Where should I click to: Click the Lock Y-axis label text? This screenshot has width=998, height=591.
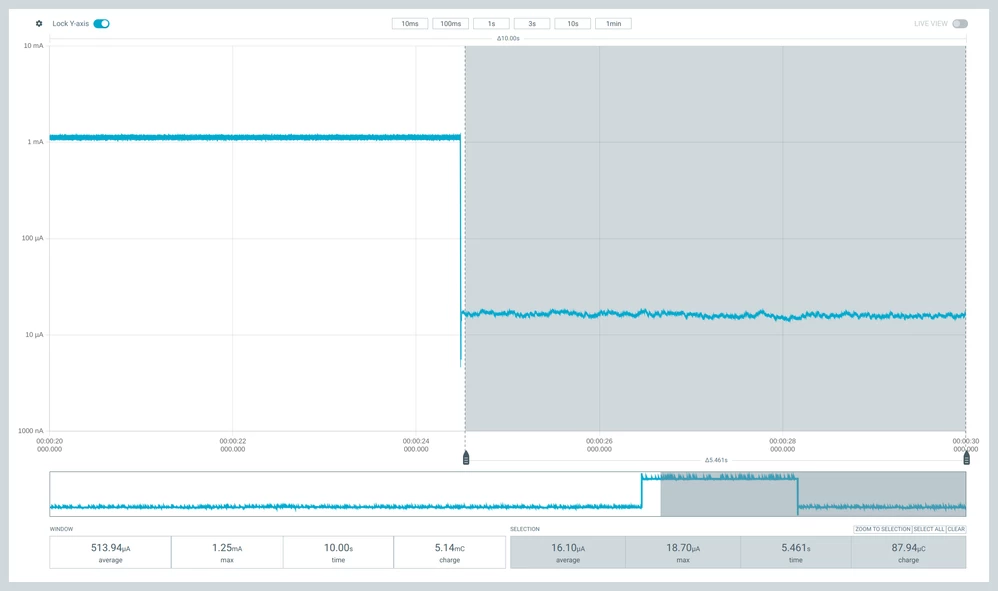pyautogui.click(x=71, y=24)
